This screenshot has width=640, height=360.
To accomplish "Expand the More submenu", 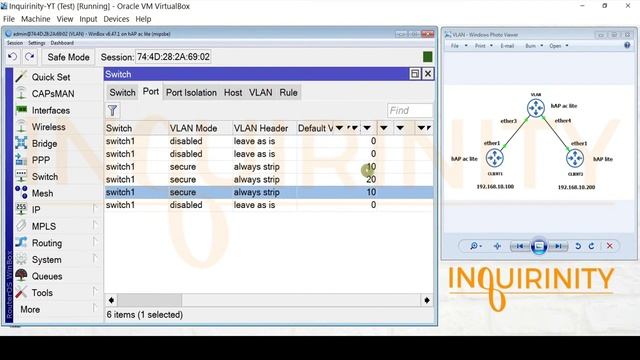I will (94, 309).
